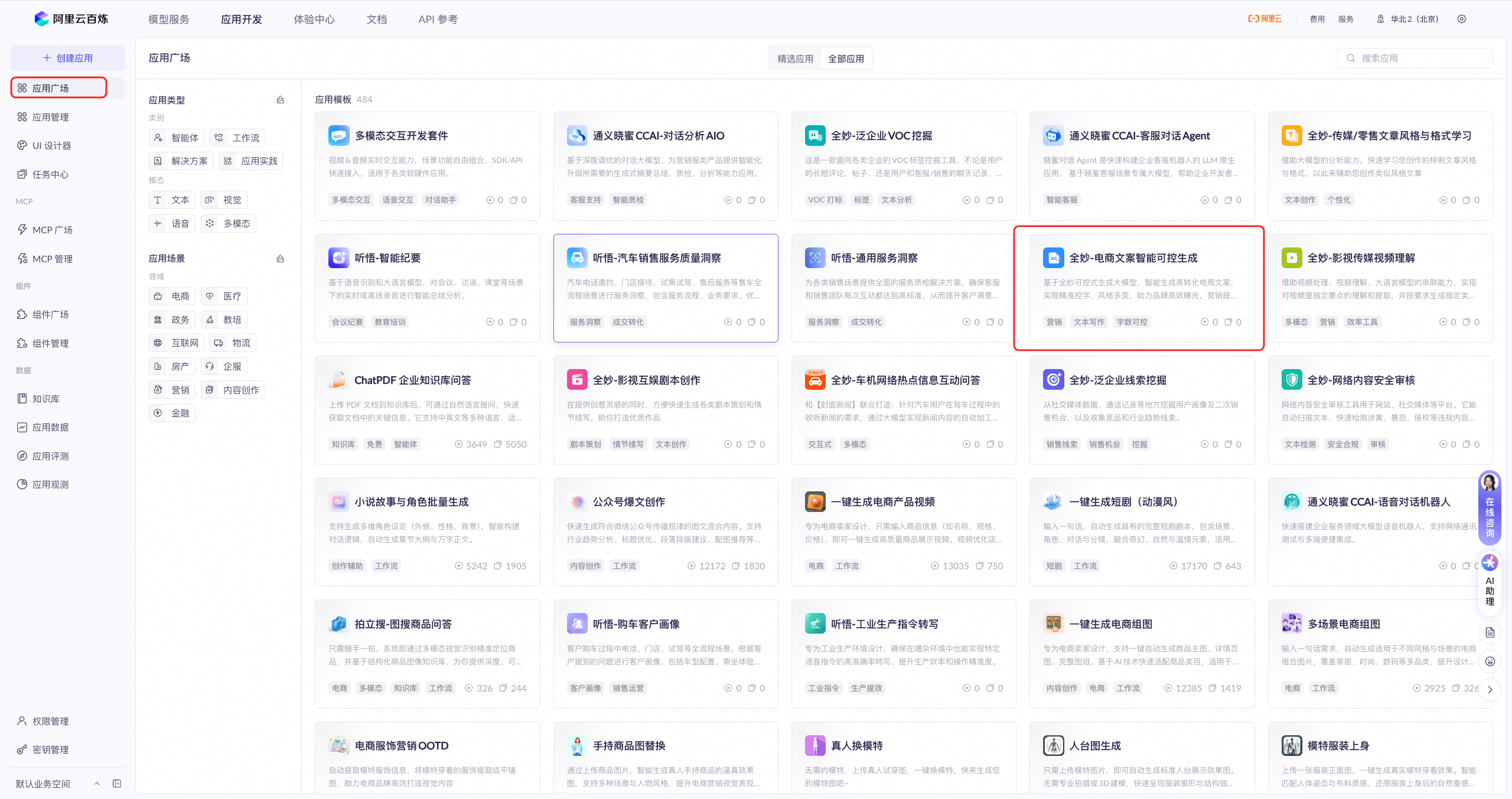
Task: Toggle the 工作流 type filter
Action: coord(237,138)
